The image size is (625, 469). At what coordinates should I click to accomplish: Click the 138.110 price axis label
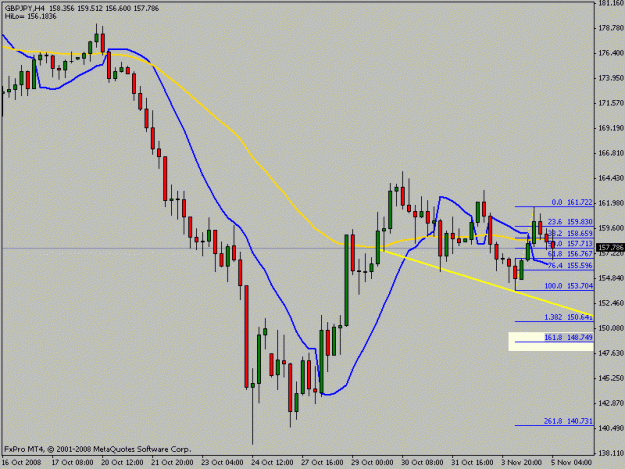(x=611, y=453)
